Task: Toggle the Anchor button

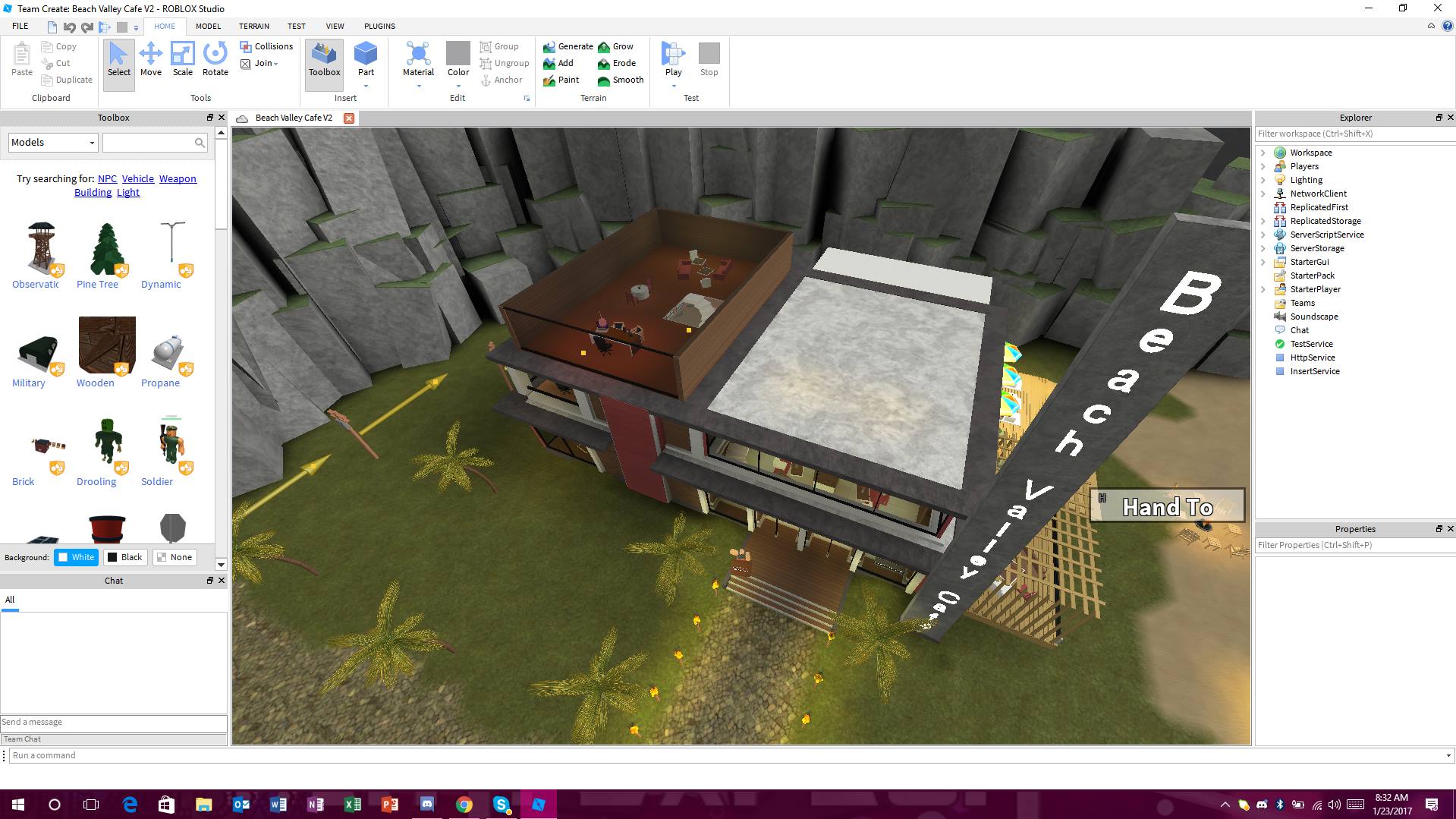Action: pos(501,80)
